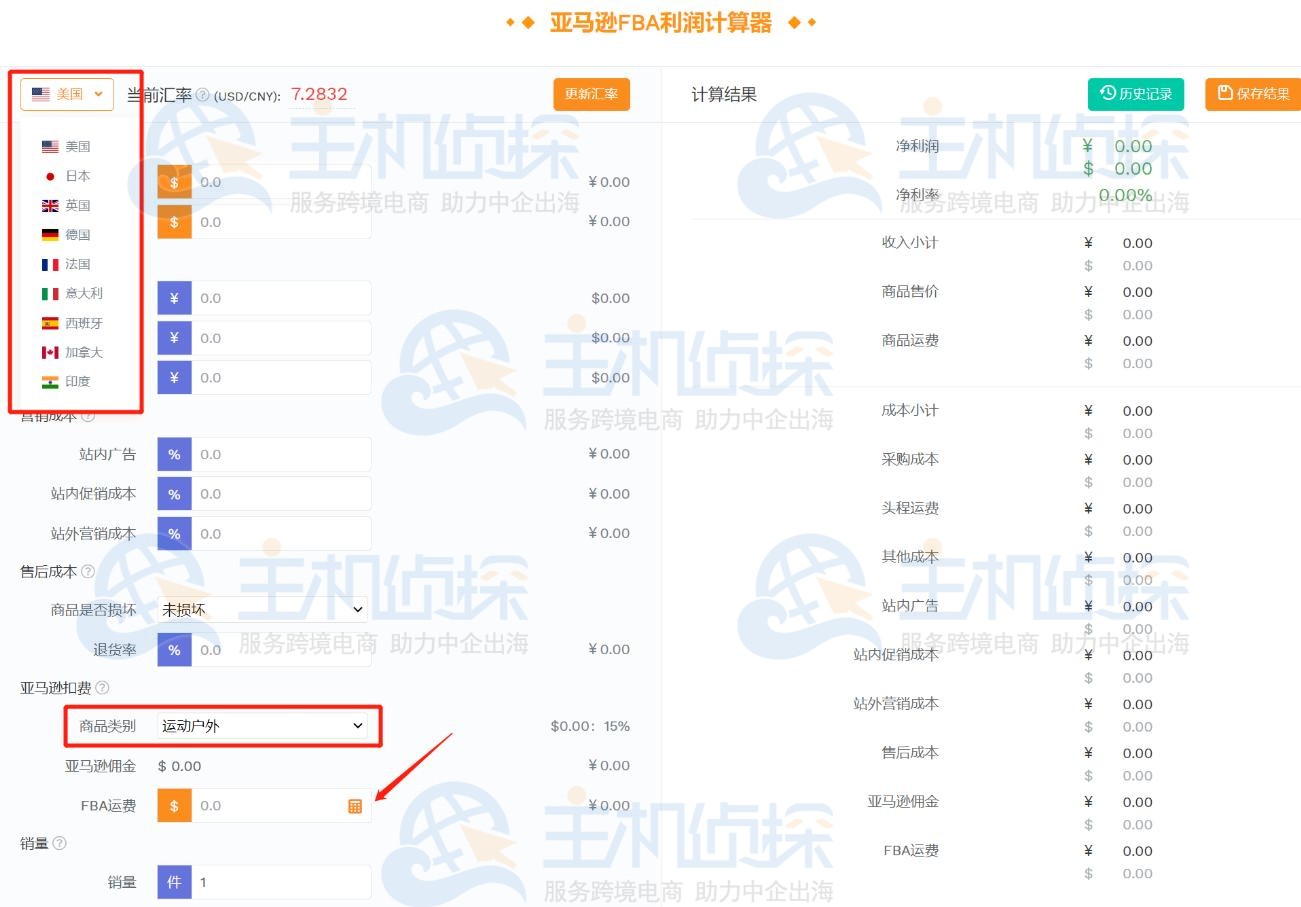Click the 站内广告 percentage input field
The width and height of the screenshot is (1301, 907).
coord(280,454)
